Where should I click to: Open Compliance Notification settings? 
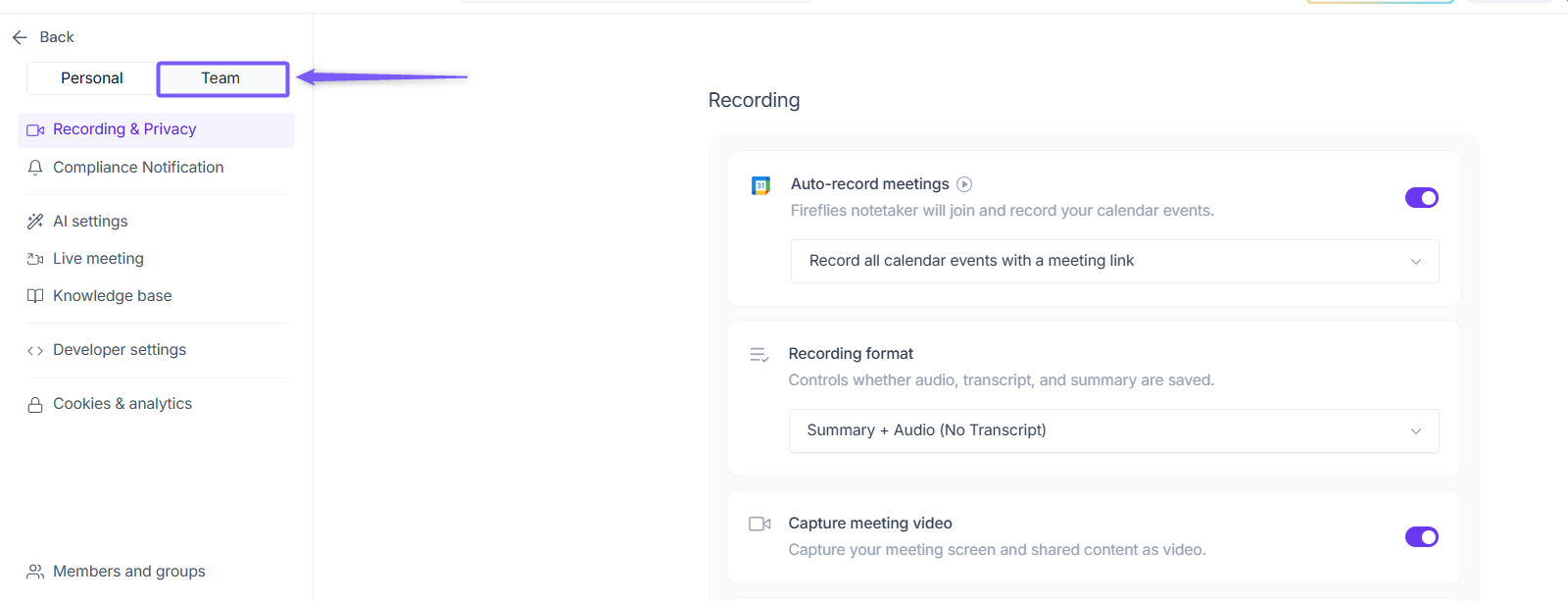[x=138, y=168]
